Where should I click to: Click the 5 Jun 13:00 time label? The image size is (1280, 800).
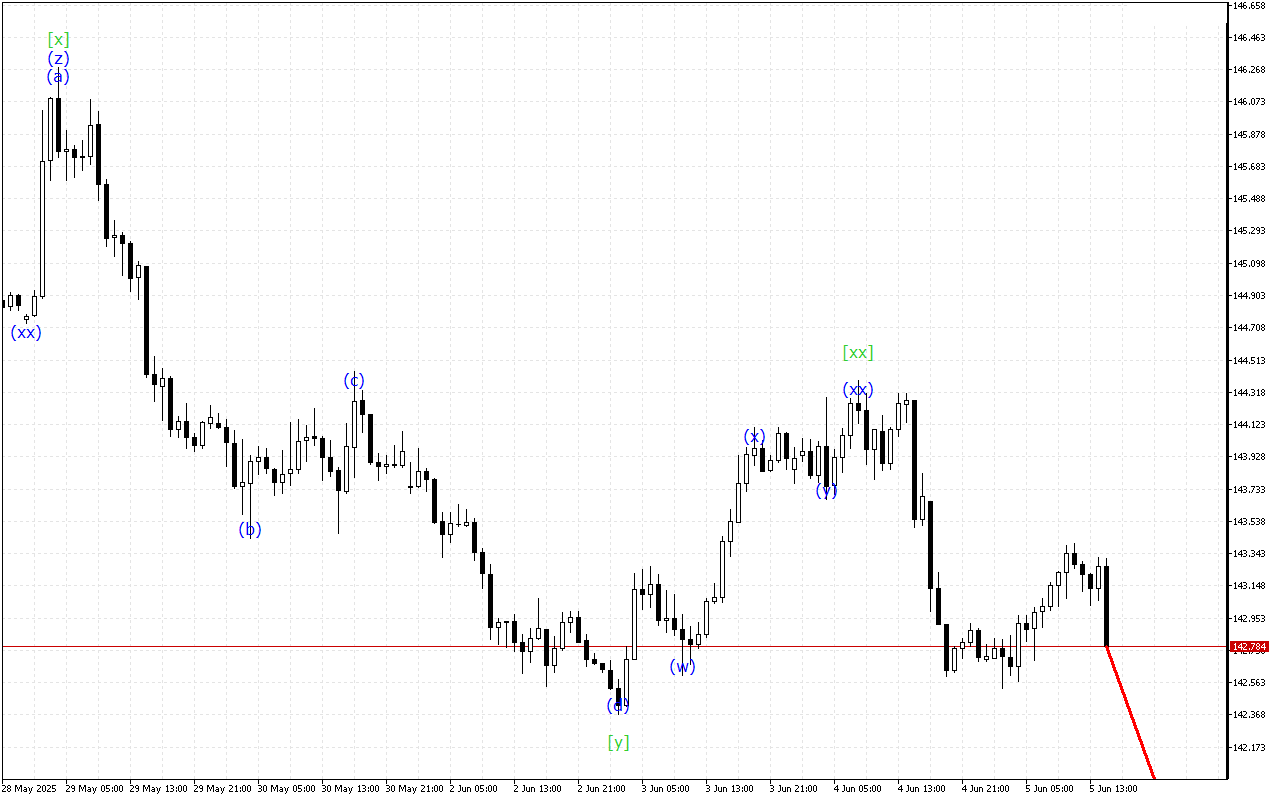coord(1115,788)
